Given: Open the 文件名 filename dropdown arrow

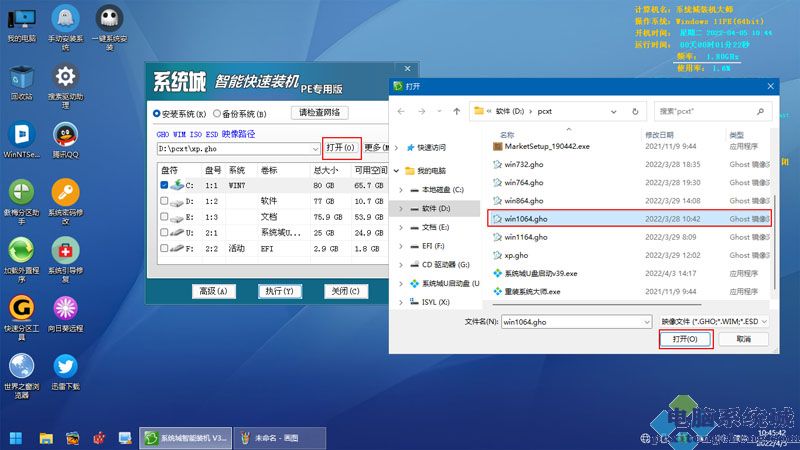Looking at the screenshot, I should pos(646,322).
